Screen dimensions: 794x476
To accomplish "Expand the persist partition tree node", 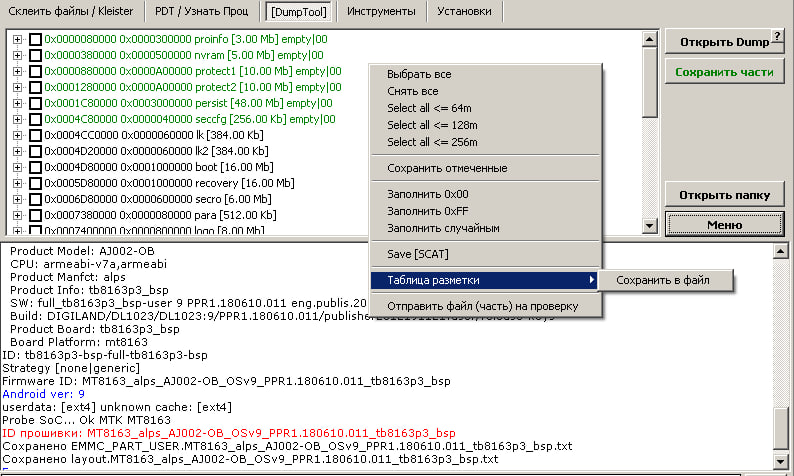I will [17, 104].
